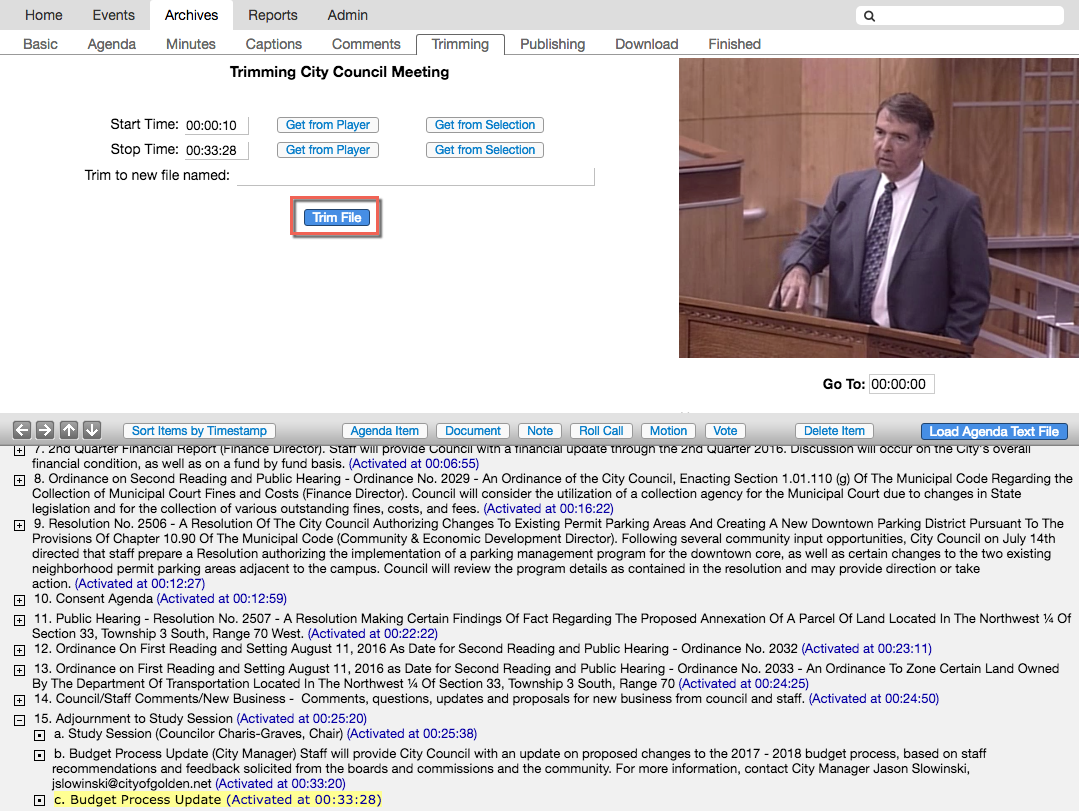The height and width of the screenshot is (811, 1079).
Task: Expand item 10 Consent Agenda
Action: pyautogui.click(x=19, y=600)
